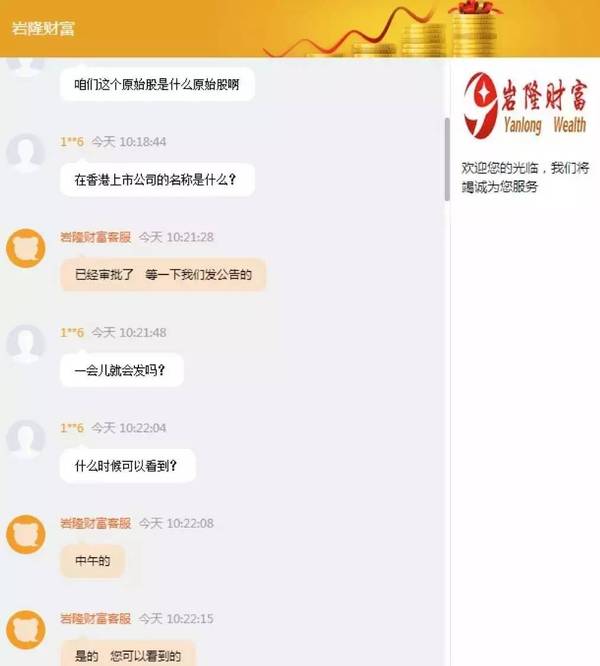Click the Yanlong Wealth red logo
Viewport: 600px width, 666px height.
pyautogui.click(x=525, y=105)
